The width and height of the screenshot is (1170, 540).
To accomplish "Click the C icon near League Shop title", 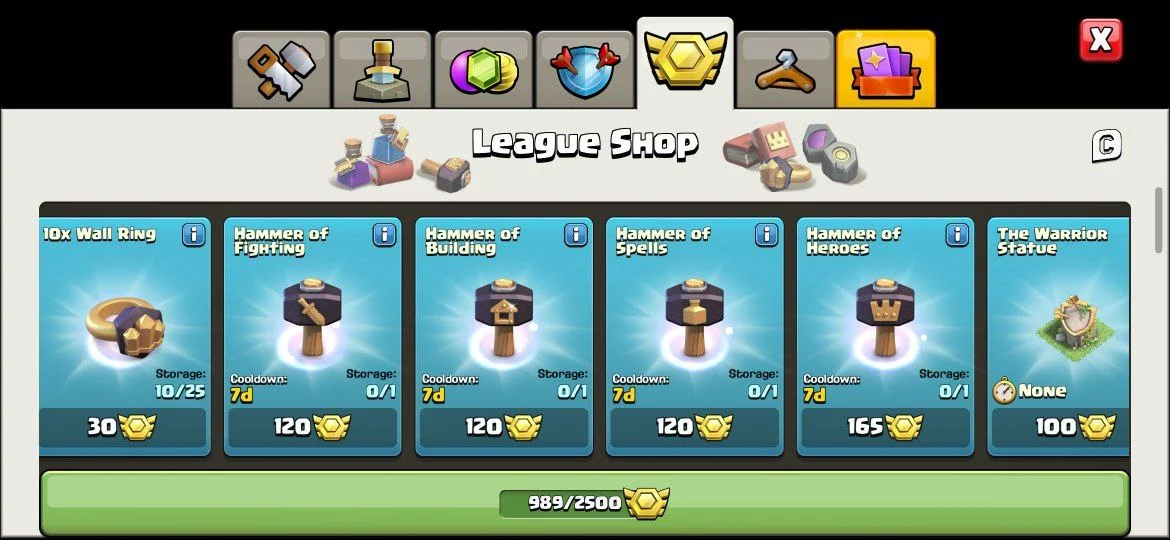I will coord(1107,145).
